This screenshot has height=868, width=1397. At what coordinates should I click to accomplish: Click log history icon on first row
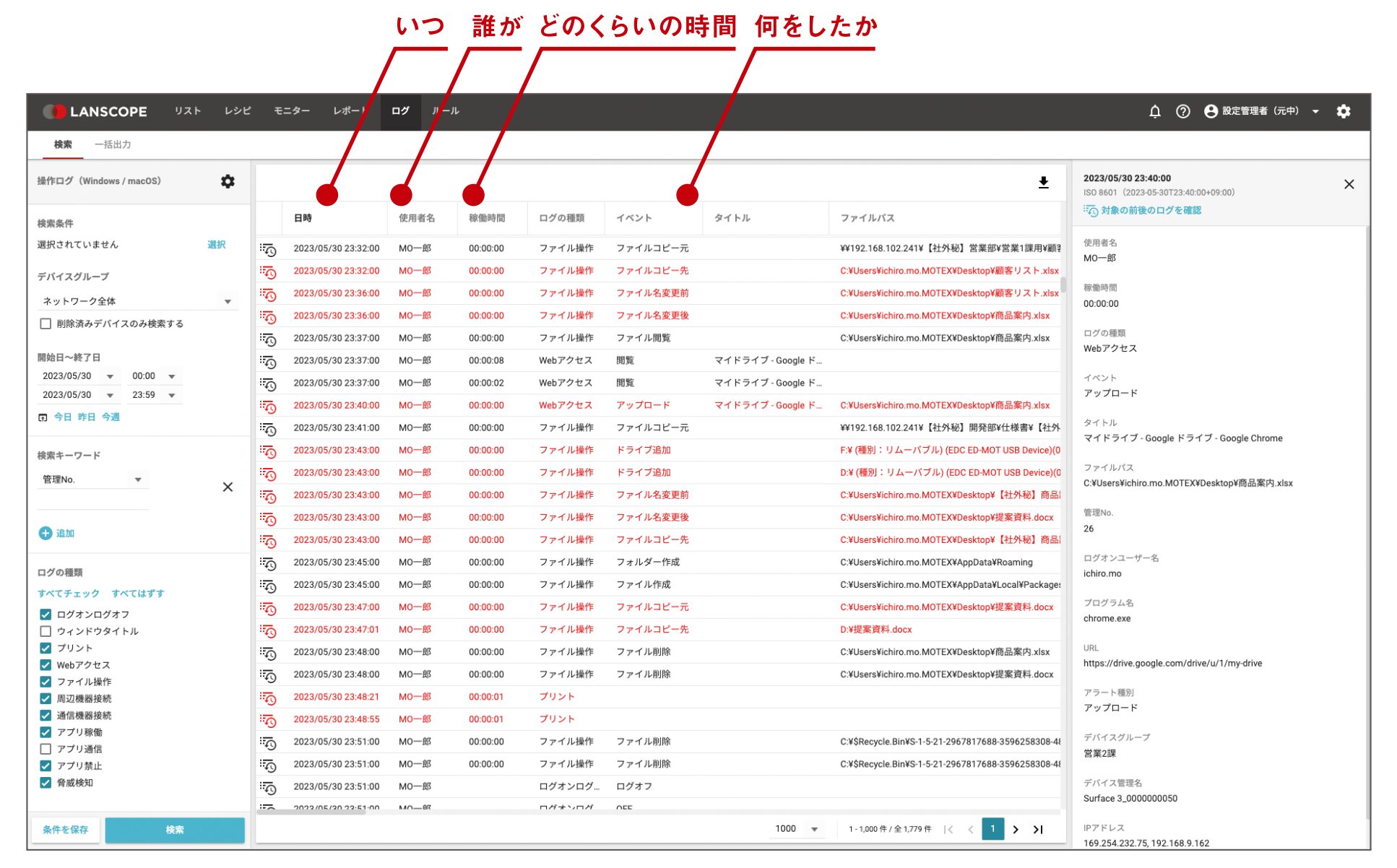click(268, 249)
